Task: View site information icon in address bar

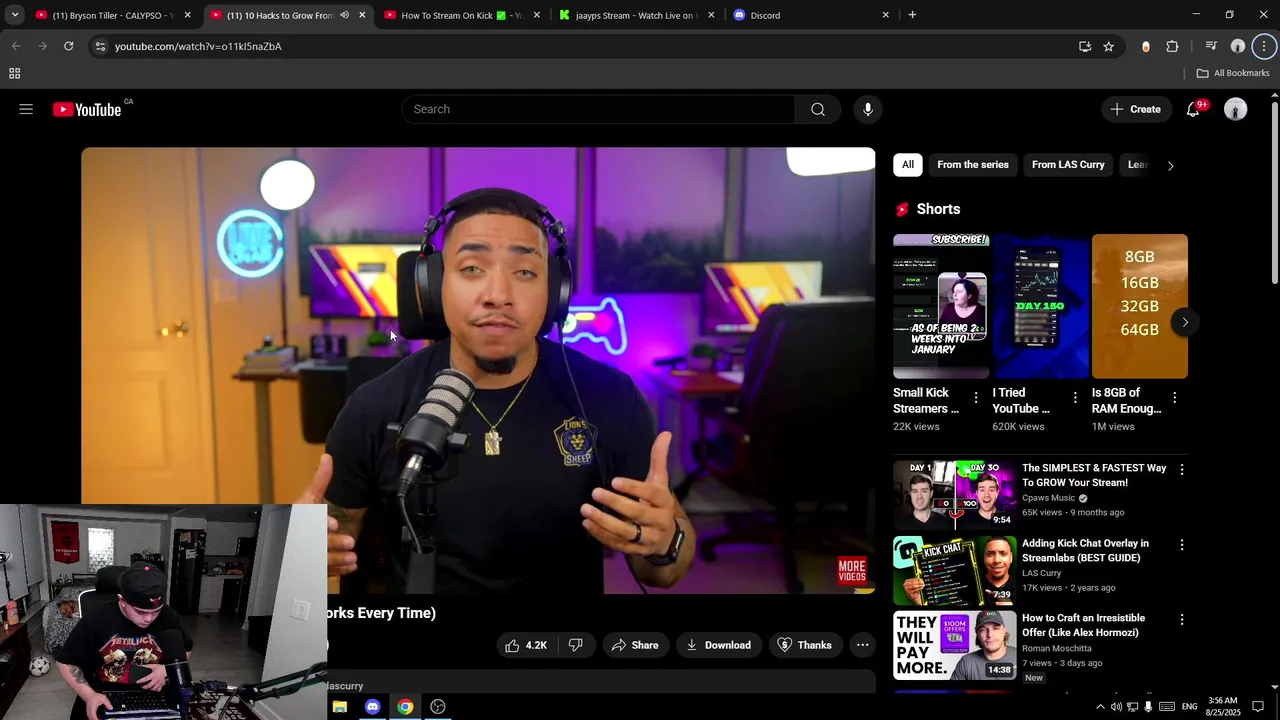Action: pyautogui.click(x=99, y=46)
